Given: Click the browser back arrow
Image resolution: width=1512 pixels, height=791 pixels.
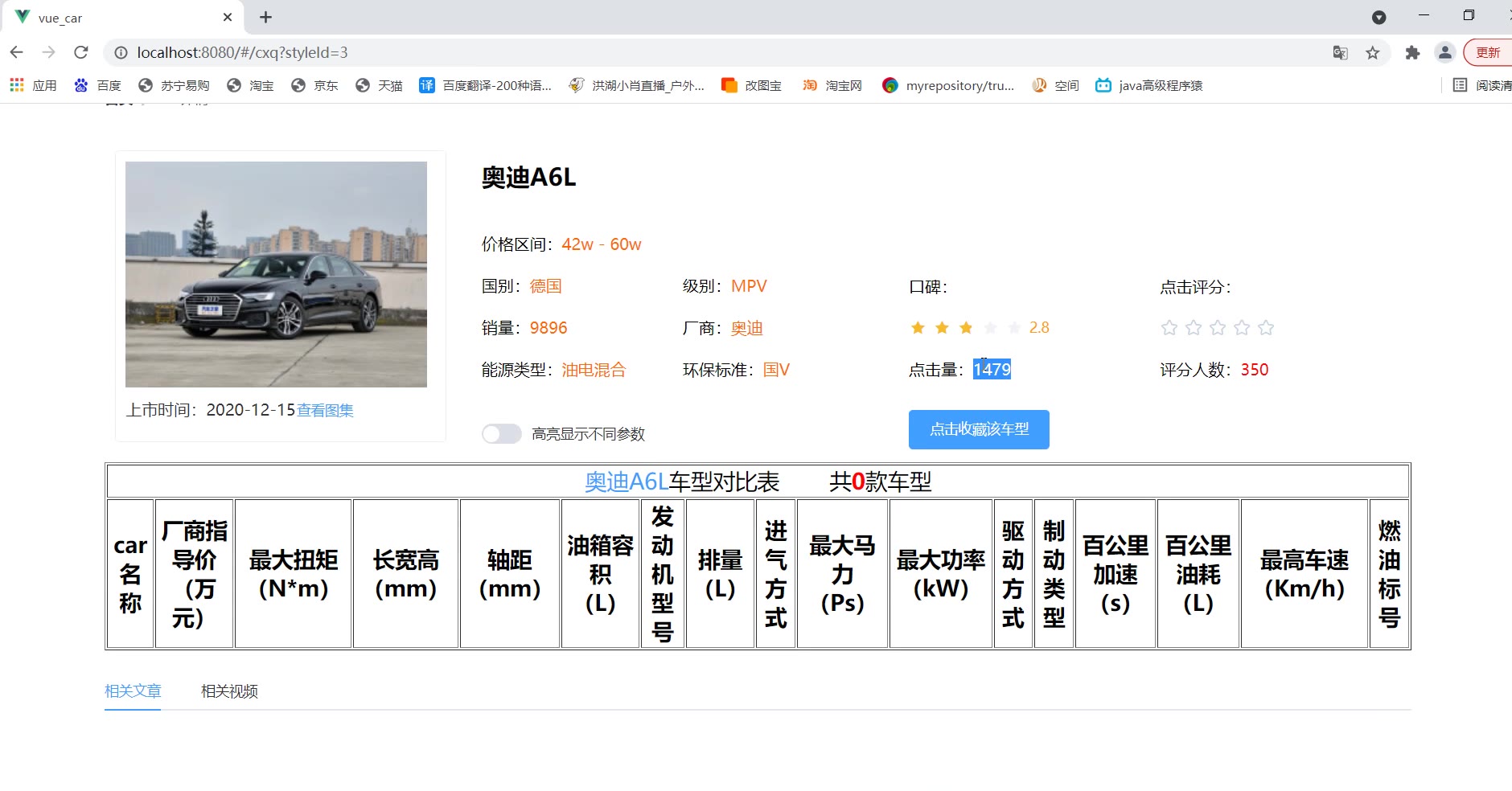Looking at the screenshot, I should click(17, 52).
